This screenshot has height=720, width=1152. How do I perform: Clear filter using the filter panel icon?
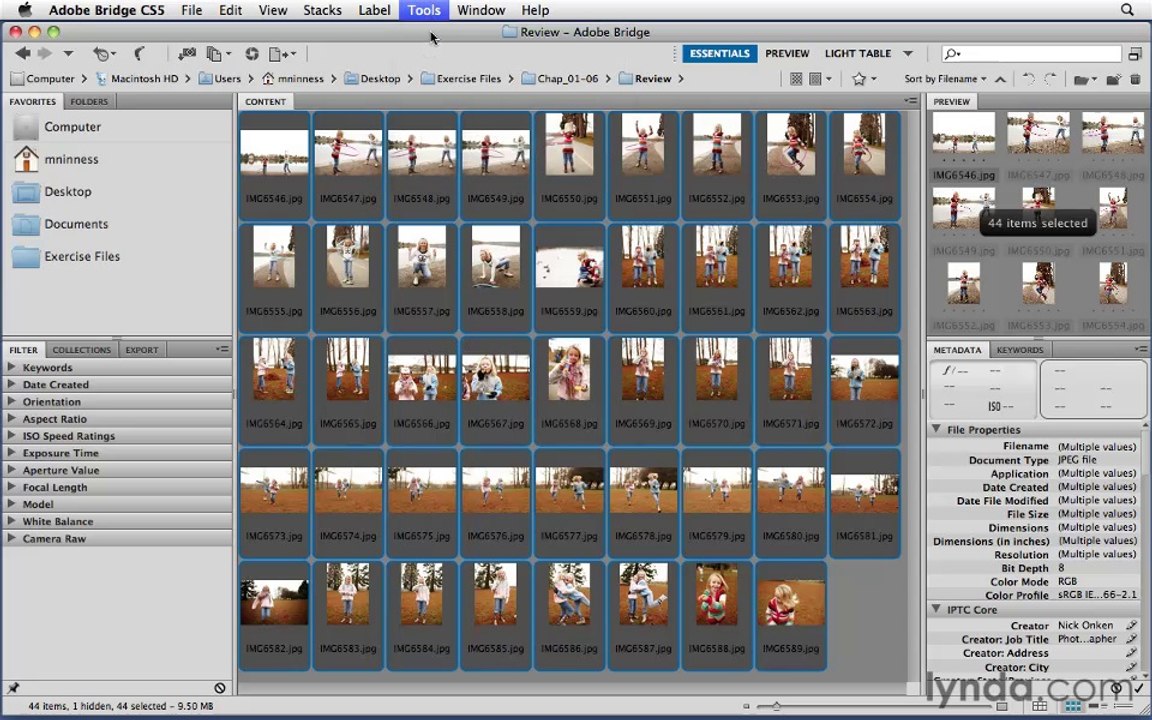(x=220, y=688)
